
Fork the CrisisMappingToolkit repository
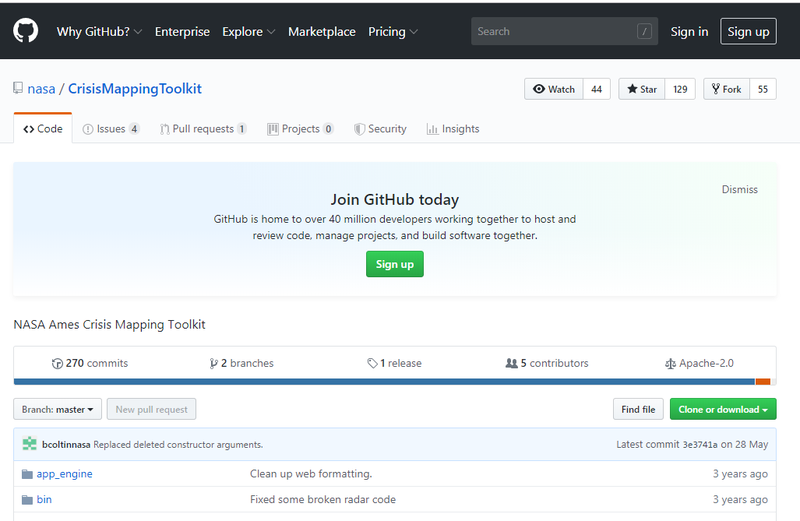pos(726,89)
